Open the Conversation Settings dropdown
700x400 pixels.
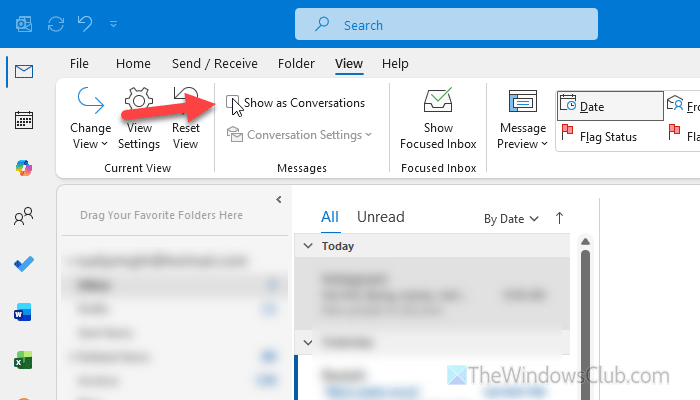pyautogui.click(x=299, y=135)
